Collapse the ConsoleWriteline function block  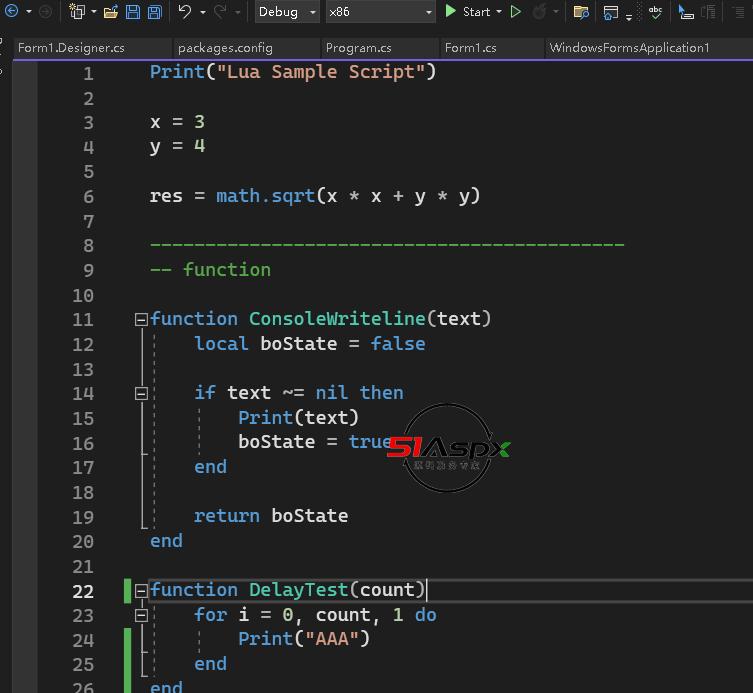click(142, 320)
